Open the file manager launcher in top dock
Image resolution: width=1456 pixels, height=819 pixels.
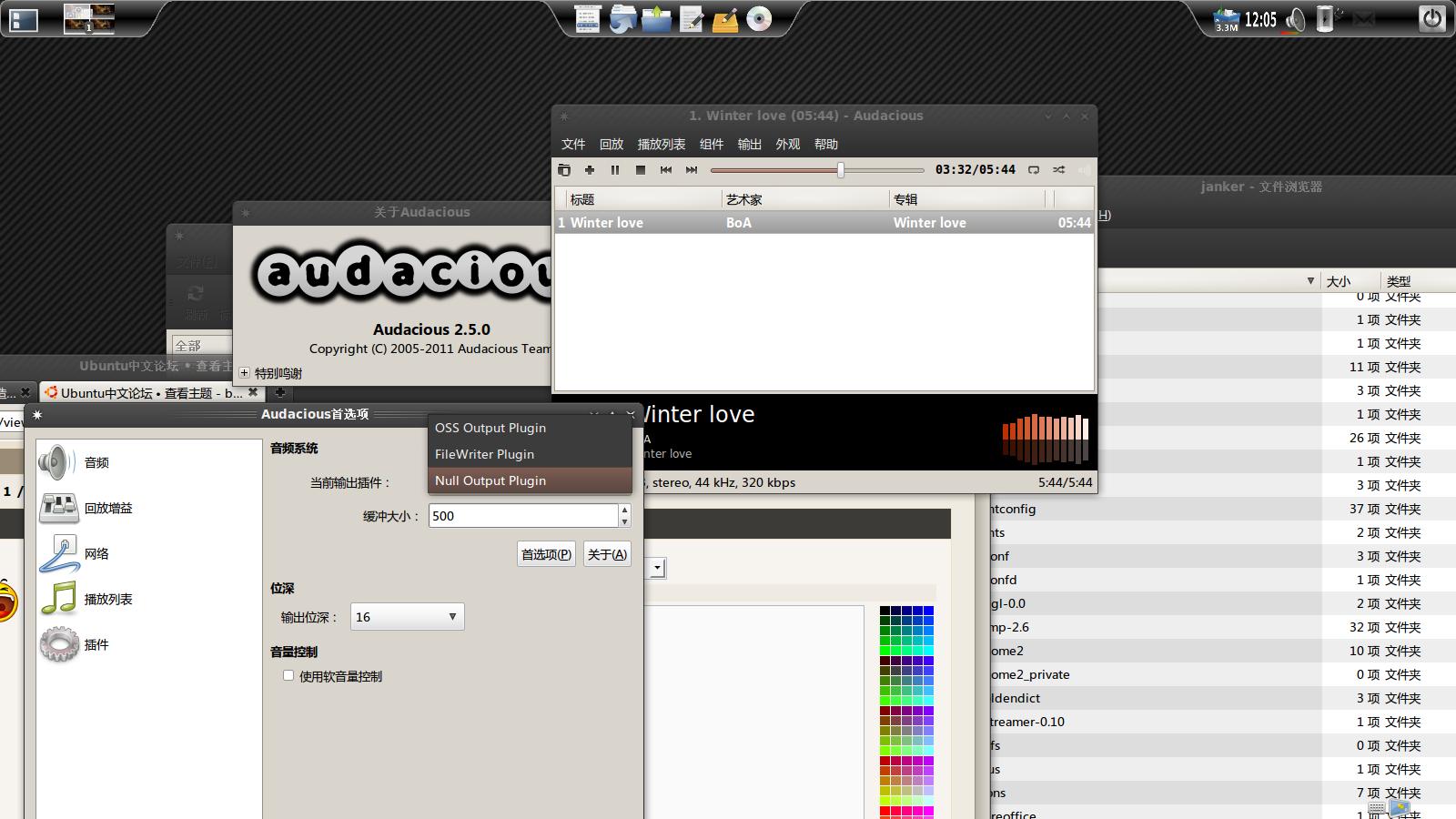622,19
